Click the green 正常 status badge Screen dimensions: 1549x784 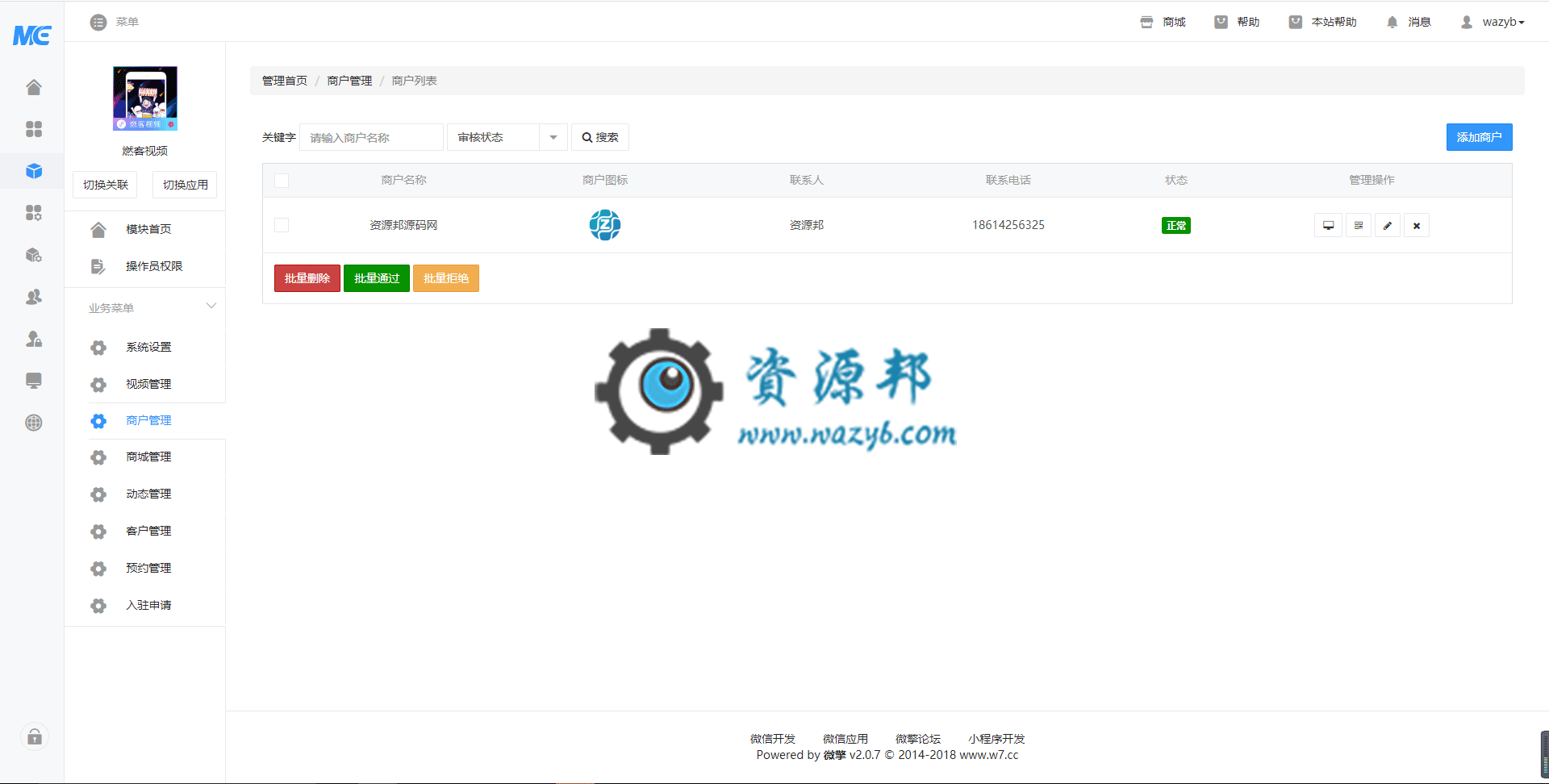pos(1176,226)
